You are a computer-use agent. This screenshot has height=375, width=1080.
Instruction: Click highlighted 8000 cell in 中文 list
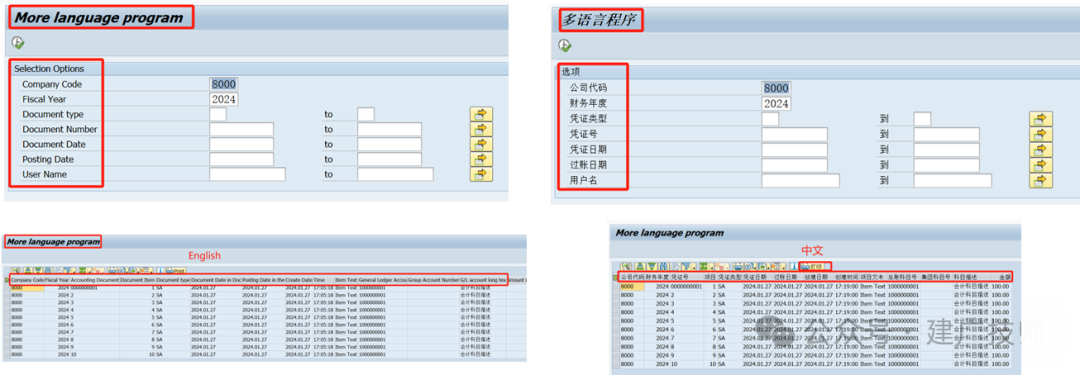(x=632, y=286)
